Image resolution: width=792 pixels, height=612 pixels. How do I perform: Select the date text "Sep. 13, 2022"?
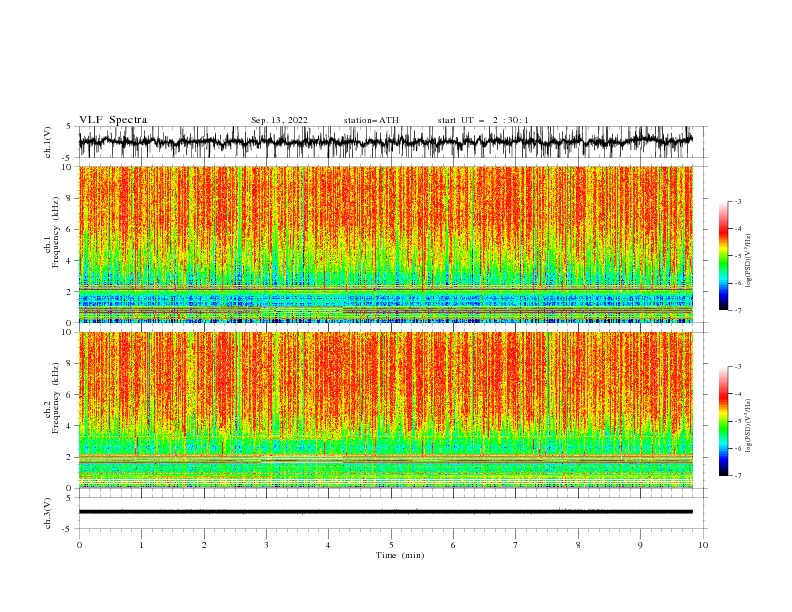(x=279, y=120)
